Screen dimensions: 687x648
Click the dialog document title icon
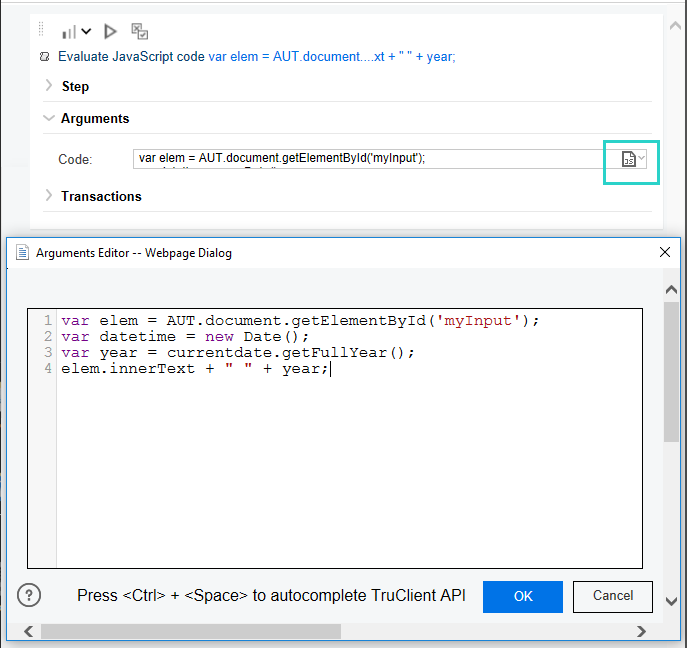tap(22, 253)
